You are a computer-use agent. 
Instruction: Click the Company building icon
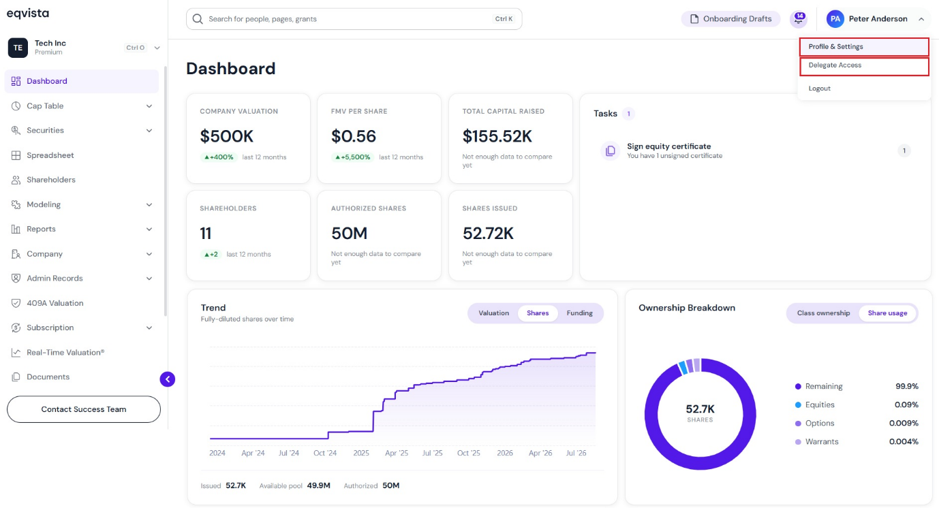click(16, 254)
